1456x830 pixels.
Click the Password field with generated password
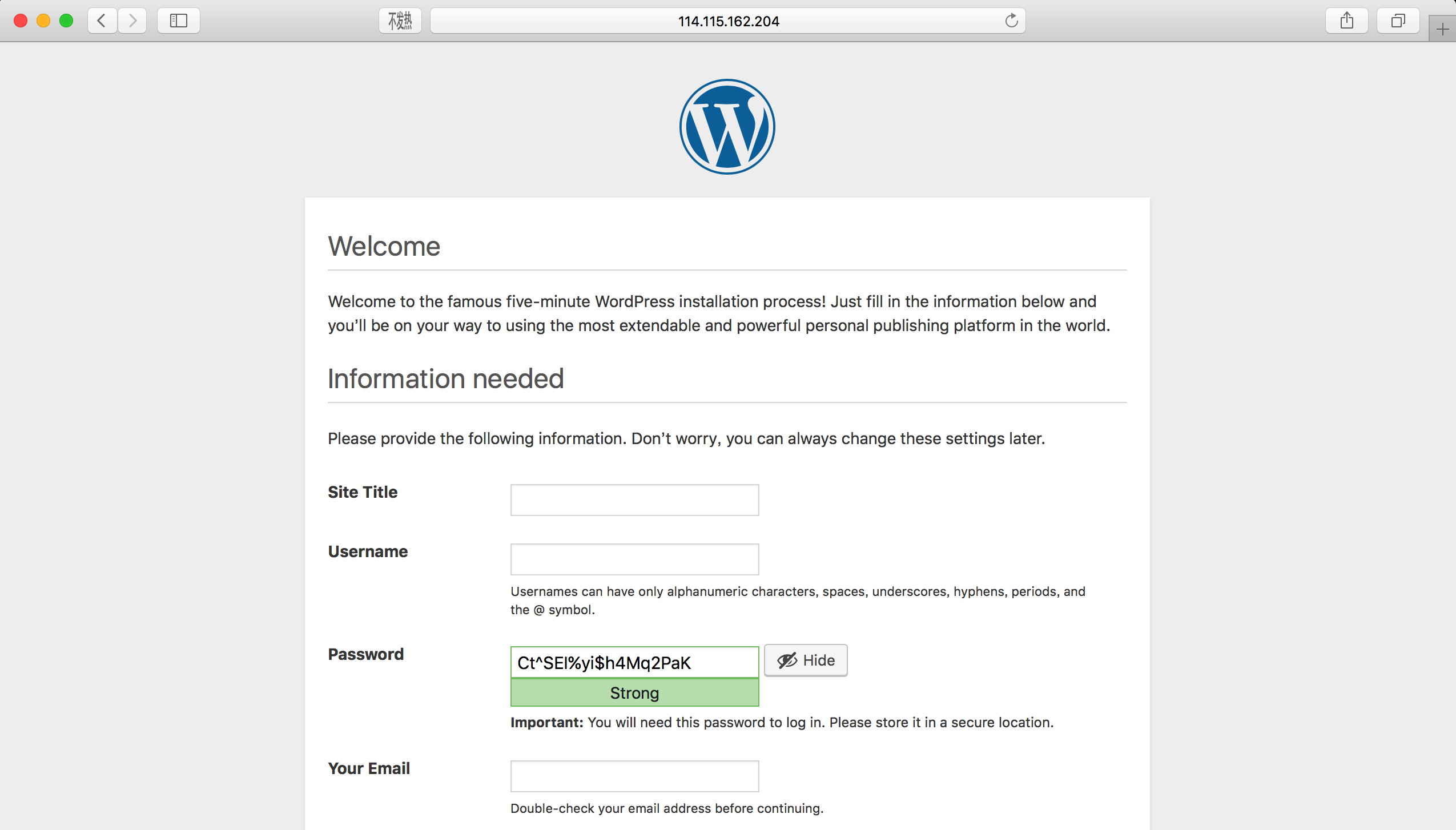(634, 662)
